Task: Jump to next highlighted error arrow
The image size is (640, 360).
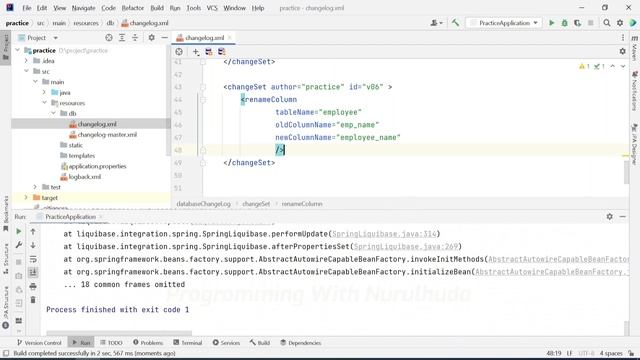Action: [x=623, y=66]
